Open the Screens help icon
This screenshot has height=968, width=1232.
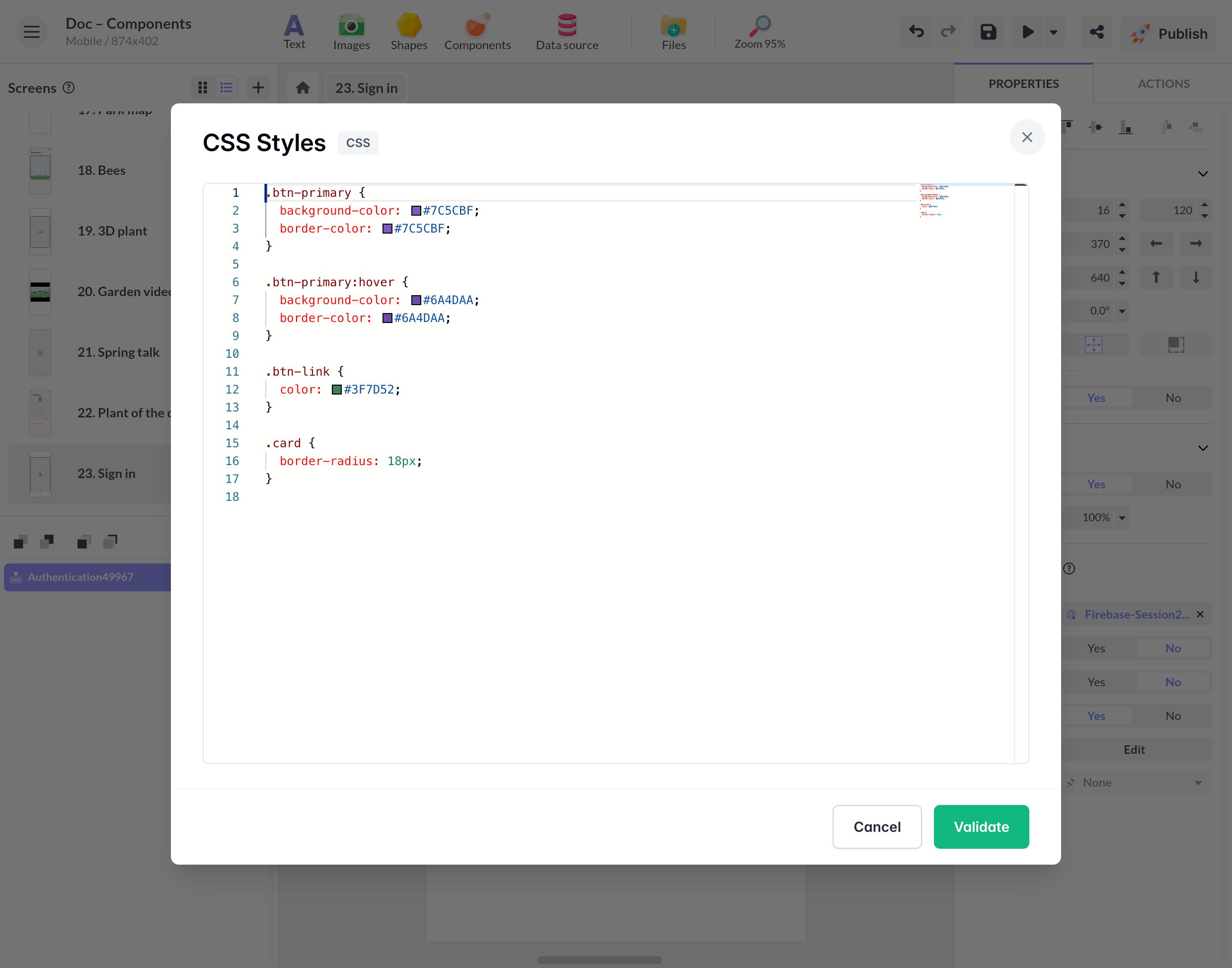[69, 88]
